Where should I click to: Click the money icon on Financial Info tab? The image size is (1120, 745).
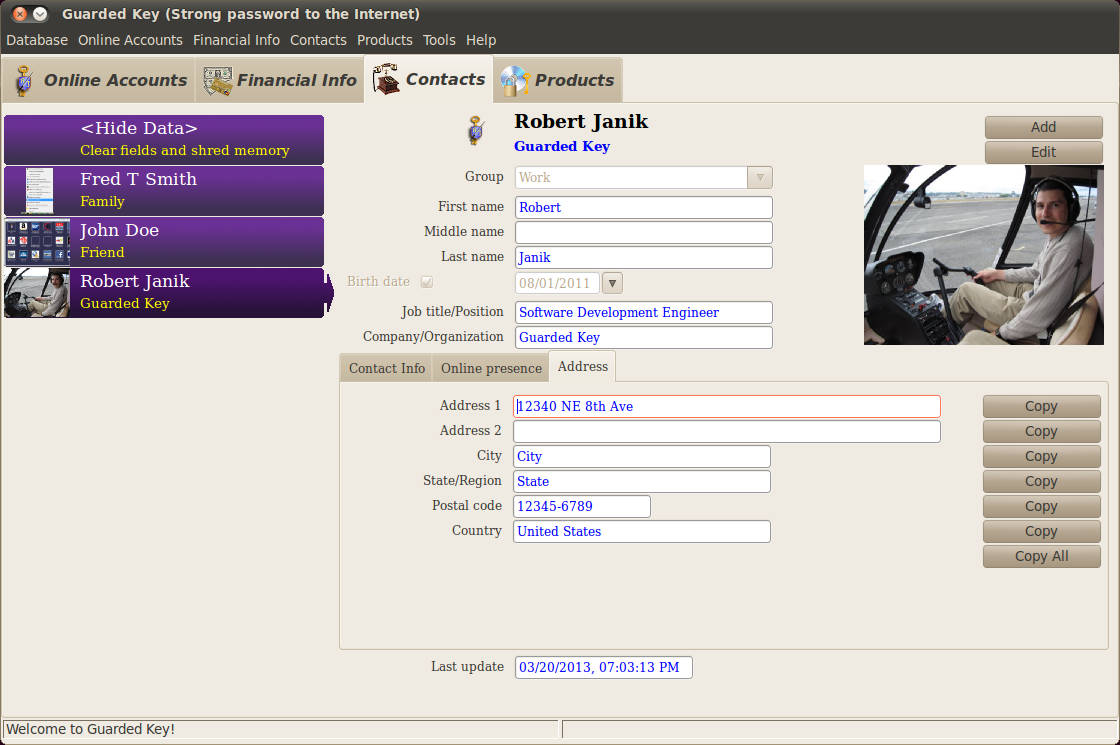tap(217, 81)
